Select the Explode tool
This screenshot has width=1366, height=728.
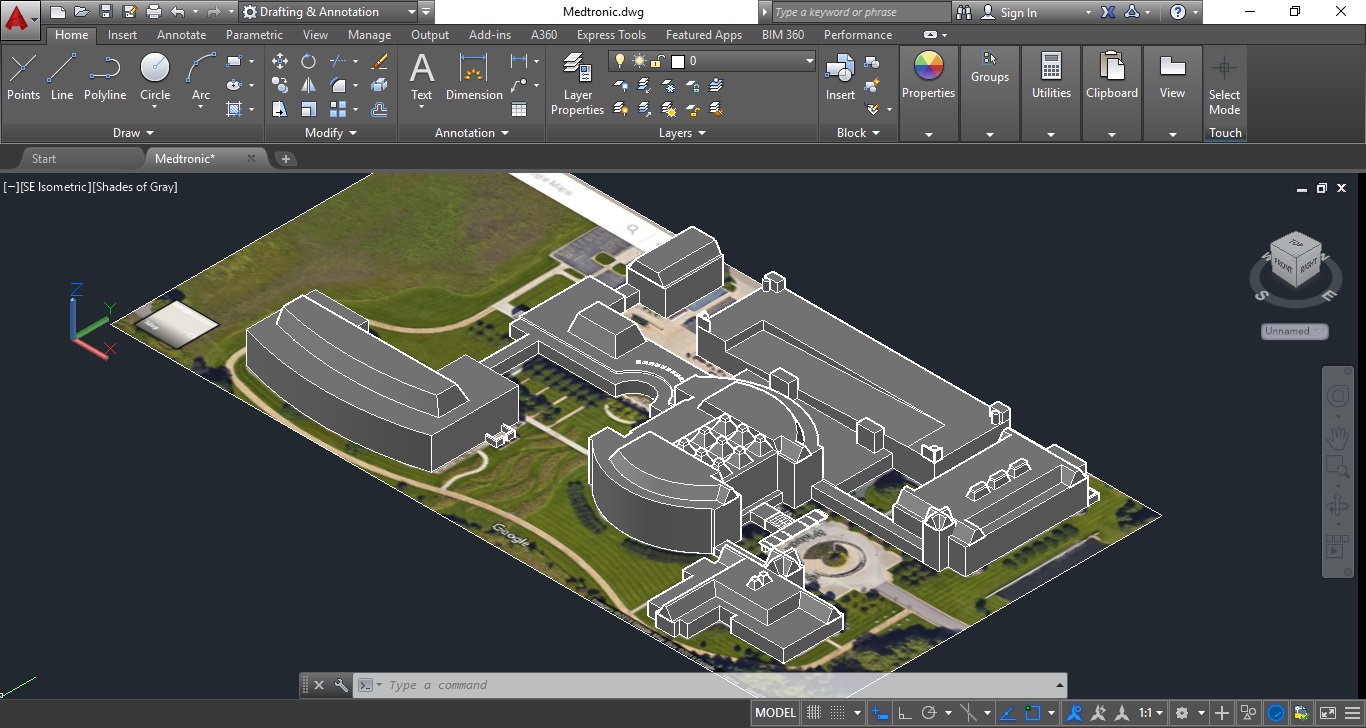(380, 86)
